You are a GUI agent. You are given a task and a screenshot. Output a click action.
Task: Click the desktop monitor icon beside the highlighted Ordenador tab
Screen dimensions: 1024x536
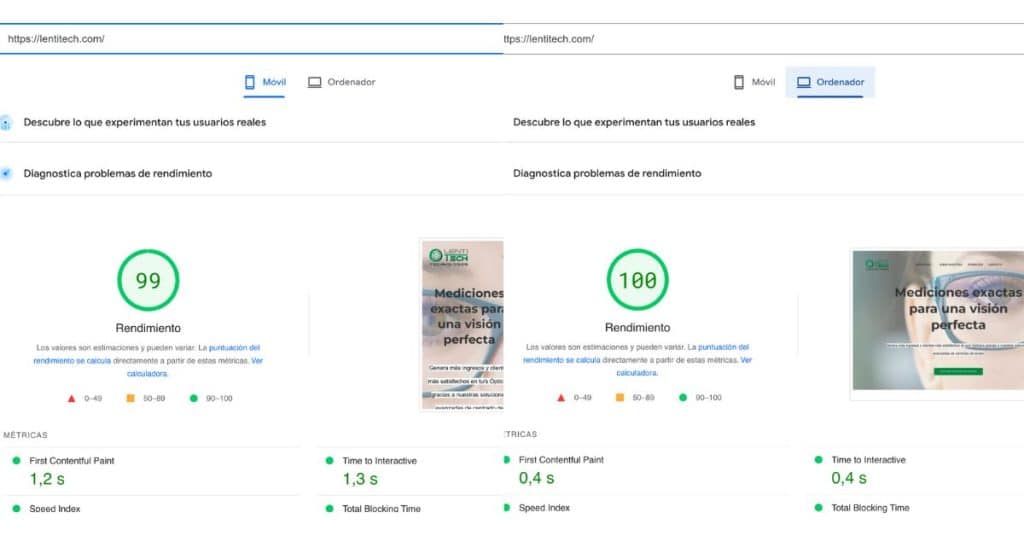point(803,82)
